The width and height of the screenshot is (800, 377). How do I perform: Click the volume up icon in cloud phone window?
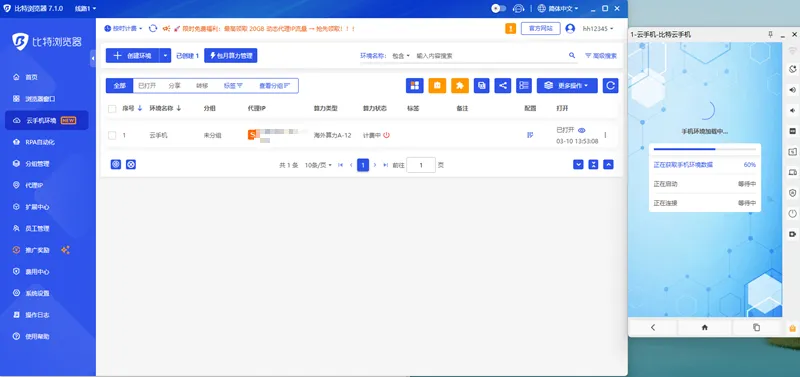(x=792, y=90)
